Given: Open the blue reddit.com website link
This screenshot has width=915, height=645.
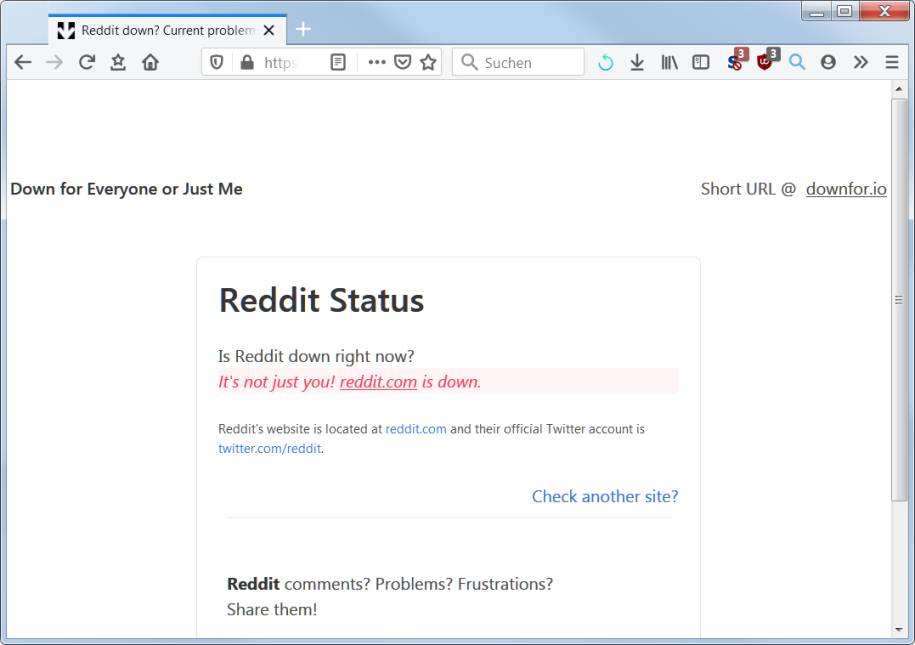Looking at the screenshot, I should coord(416,429).
